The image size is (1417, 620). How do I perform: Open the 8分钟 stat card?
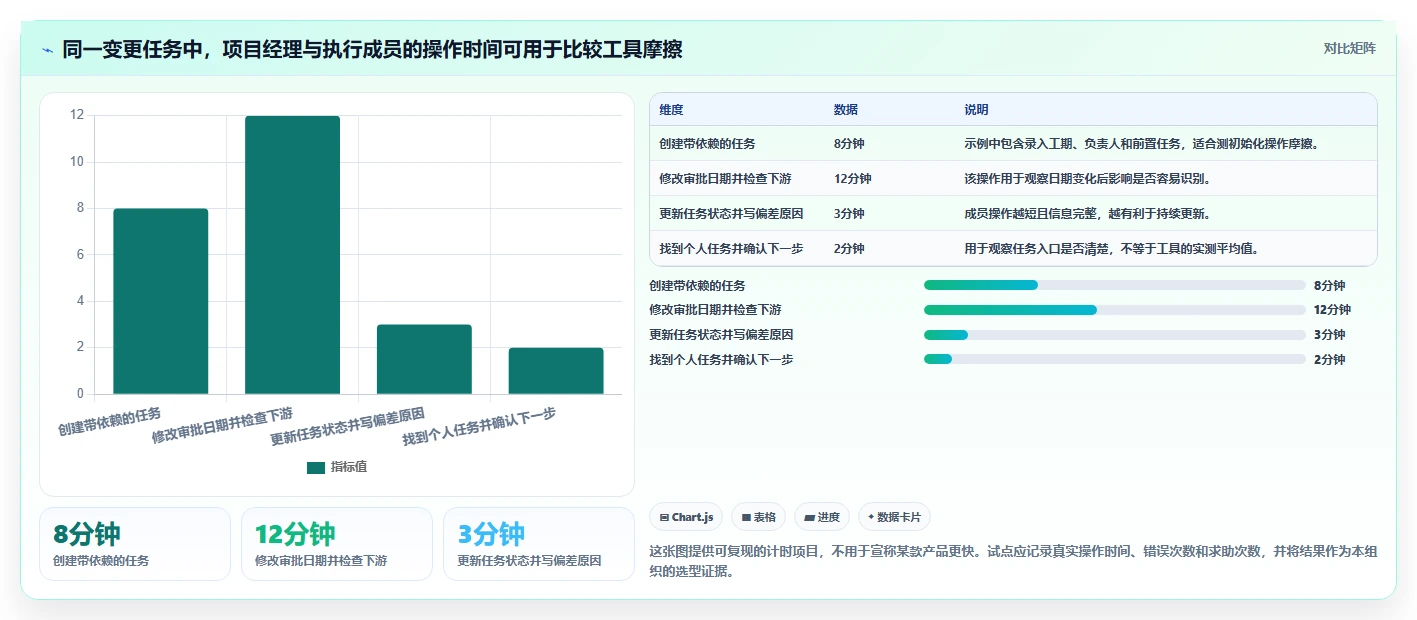[x=135, y=544]
